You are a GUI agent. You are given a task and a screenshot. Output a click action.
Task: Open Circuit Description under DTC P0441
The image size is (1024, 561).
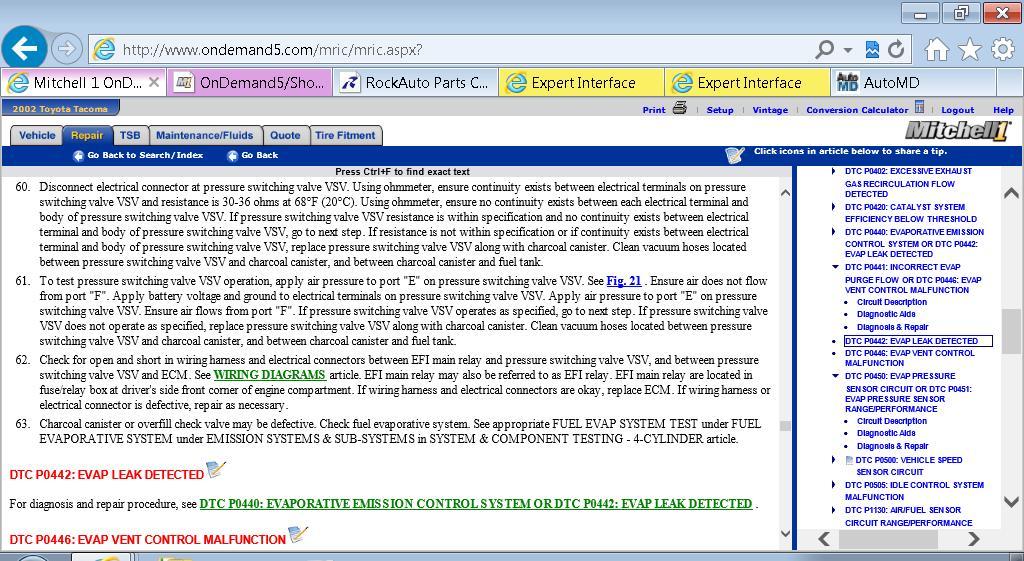click(892, 302)
